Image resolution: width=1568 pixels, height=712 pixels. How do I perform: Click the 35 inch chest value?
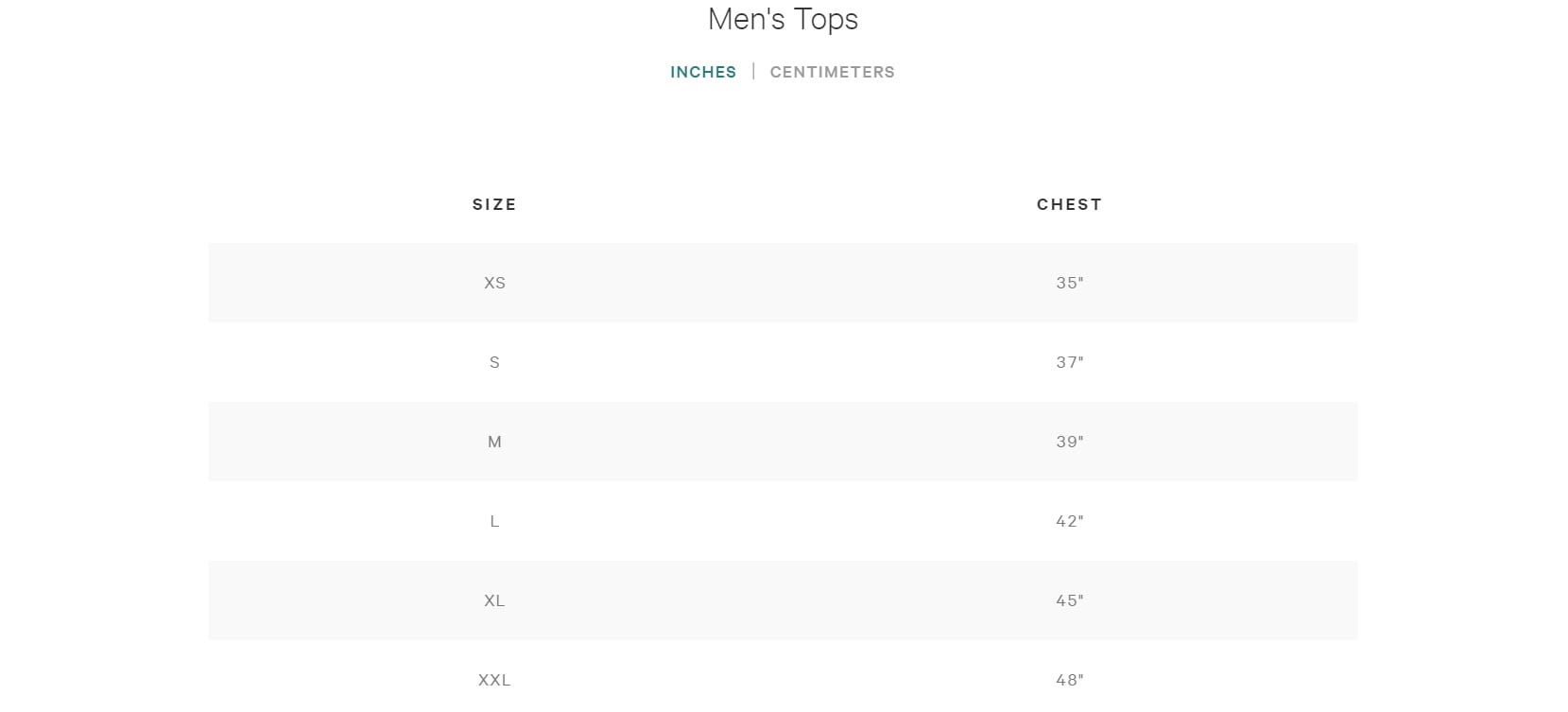pyautogui.click(x=1070, y=283)
